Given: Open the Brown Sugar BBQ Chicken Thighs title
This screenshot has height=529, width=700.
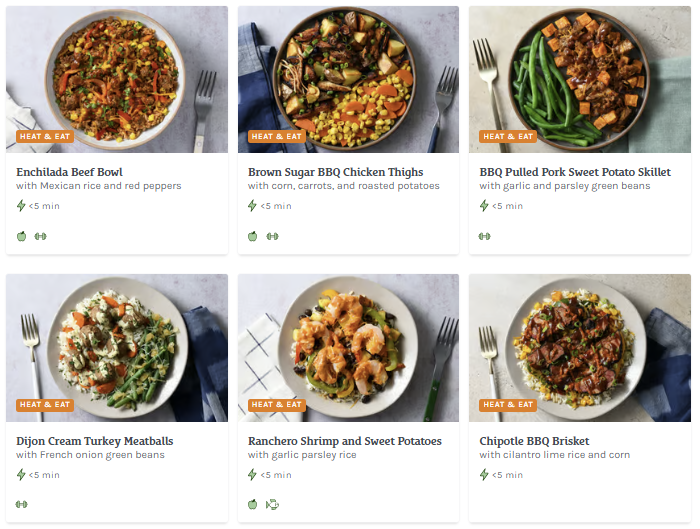Looking at the screenshot, I should (335, 172).
